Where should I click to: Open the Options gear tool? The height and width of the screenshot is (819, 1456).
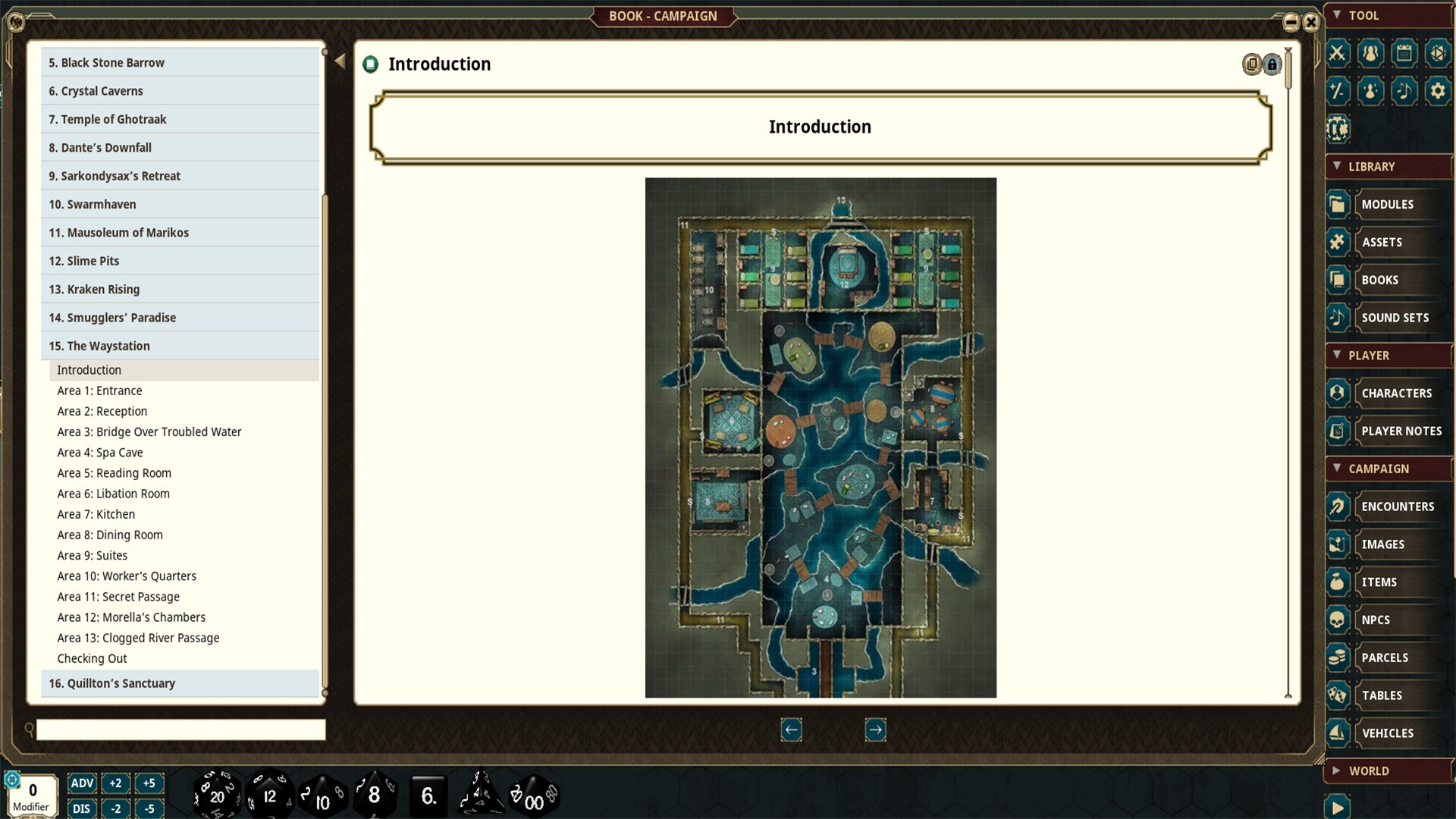pyautogui.click(x=1437, y=92)
